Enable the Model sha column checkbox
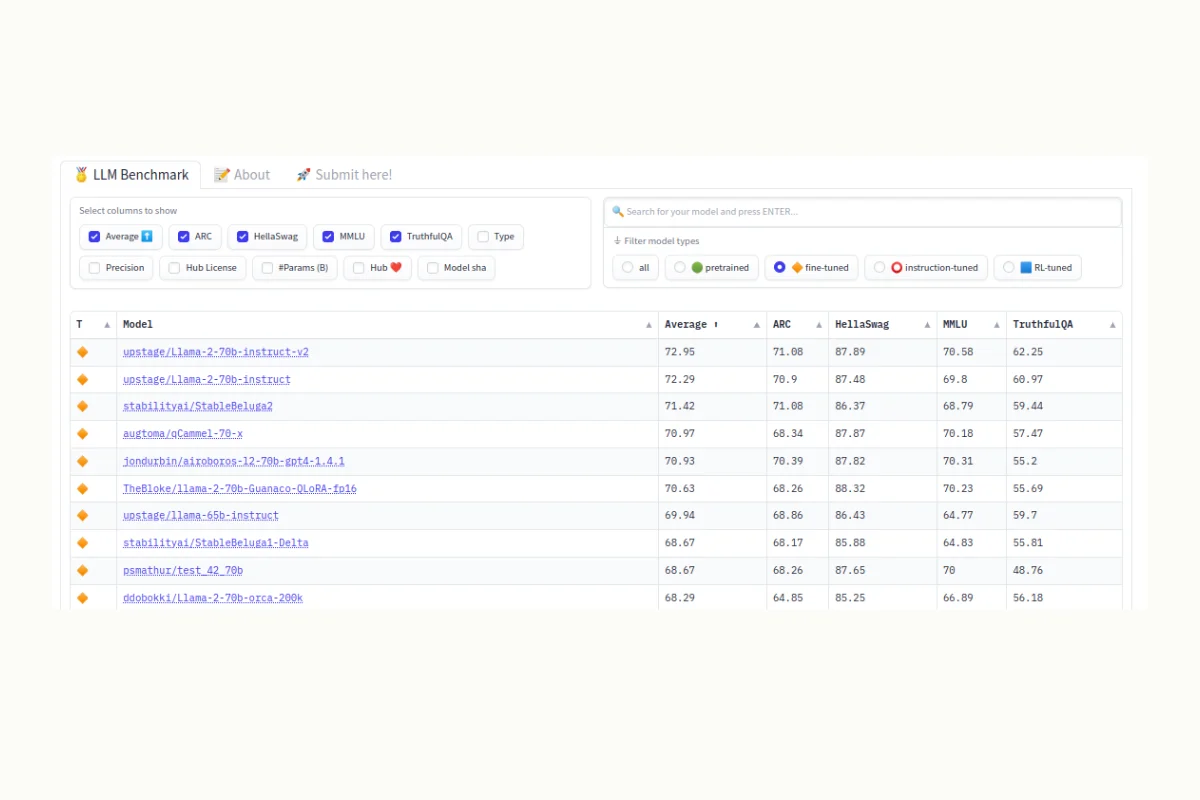 tap(432, 268)
